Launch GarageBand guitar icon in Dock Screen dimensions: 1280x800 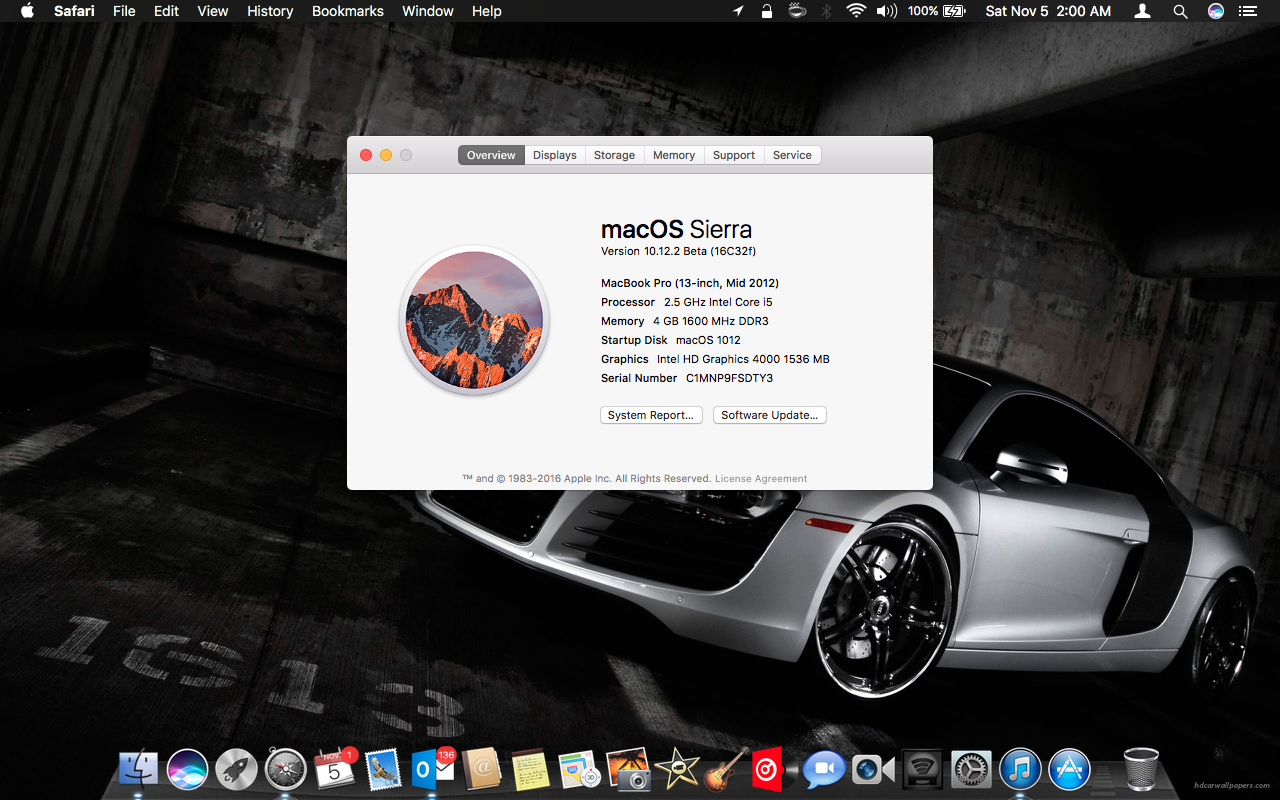(726, 769)
